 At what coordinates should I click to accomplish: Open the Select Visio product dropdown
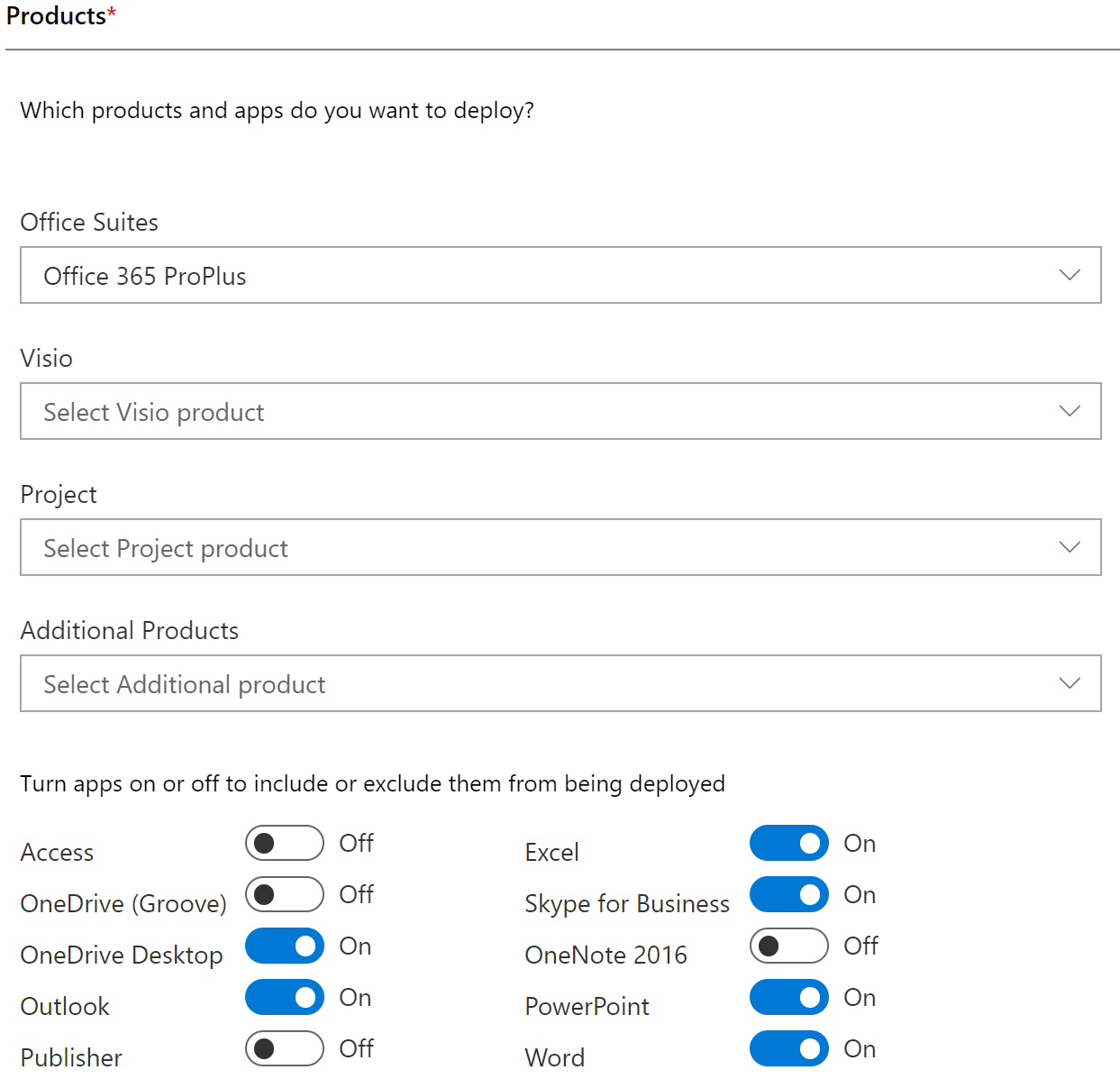[x=560, y=411]
